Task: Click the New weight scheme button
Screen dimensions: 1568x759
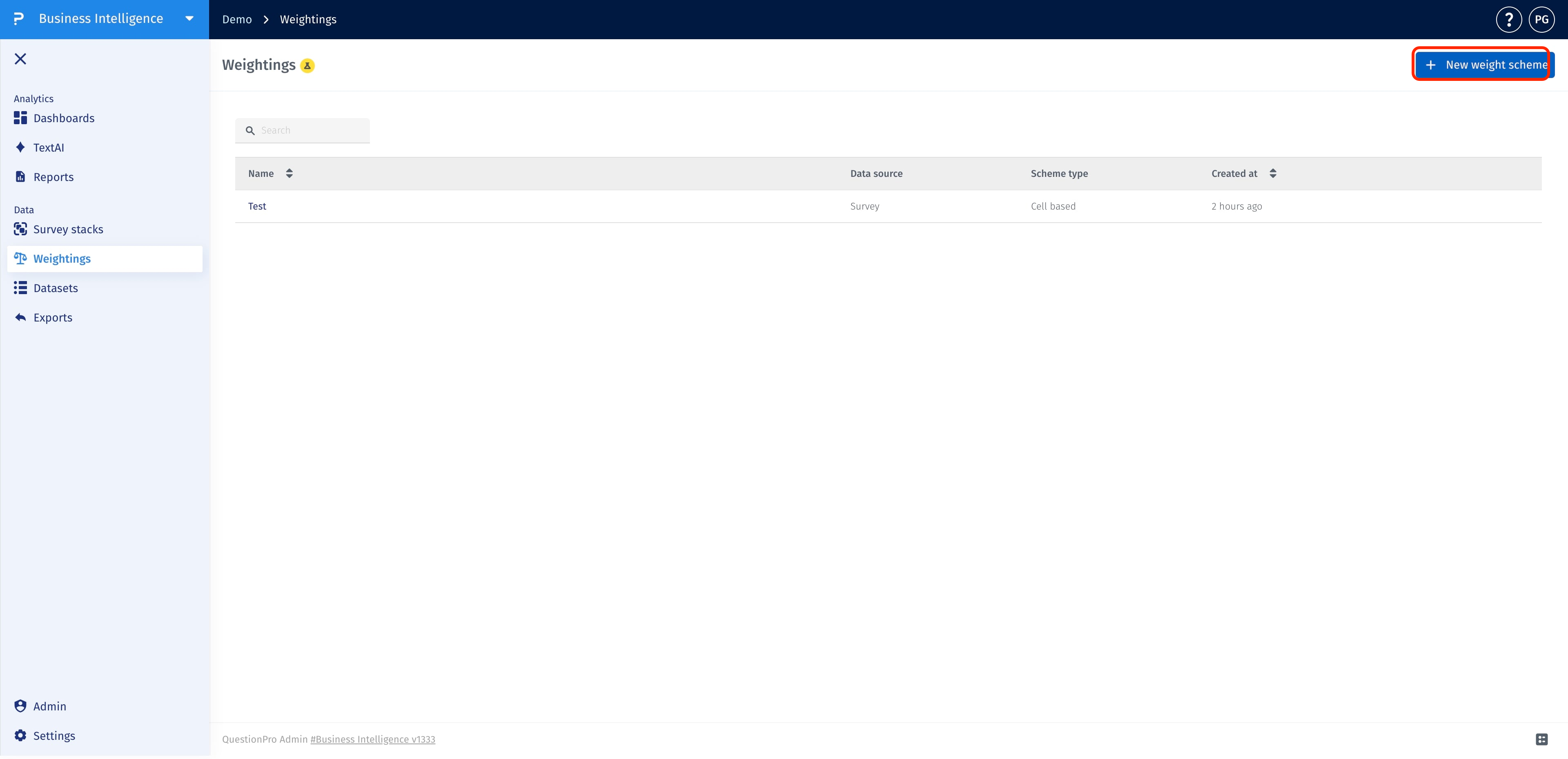Action: tap(1485, 65)
